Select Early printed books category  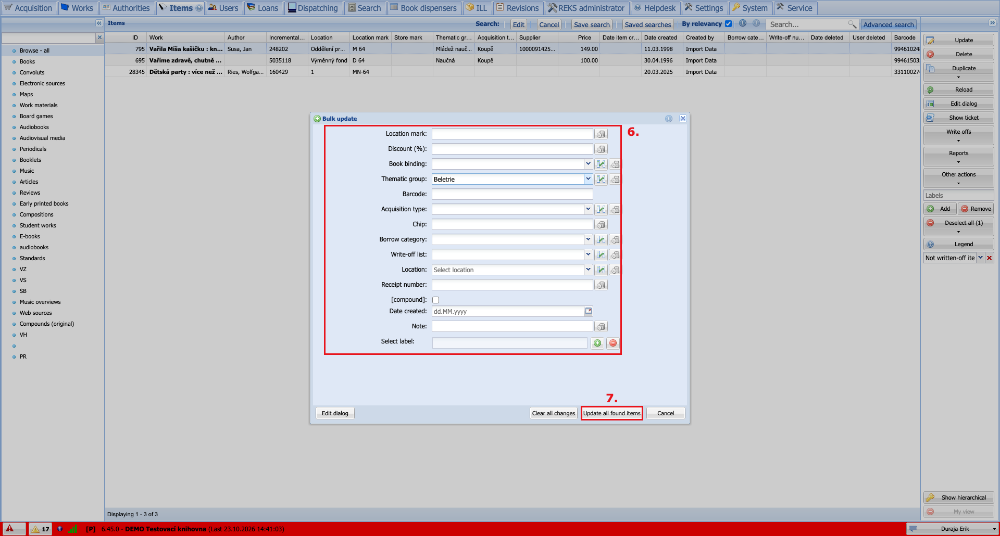(43, 204)
